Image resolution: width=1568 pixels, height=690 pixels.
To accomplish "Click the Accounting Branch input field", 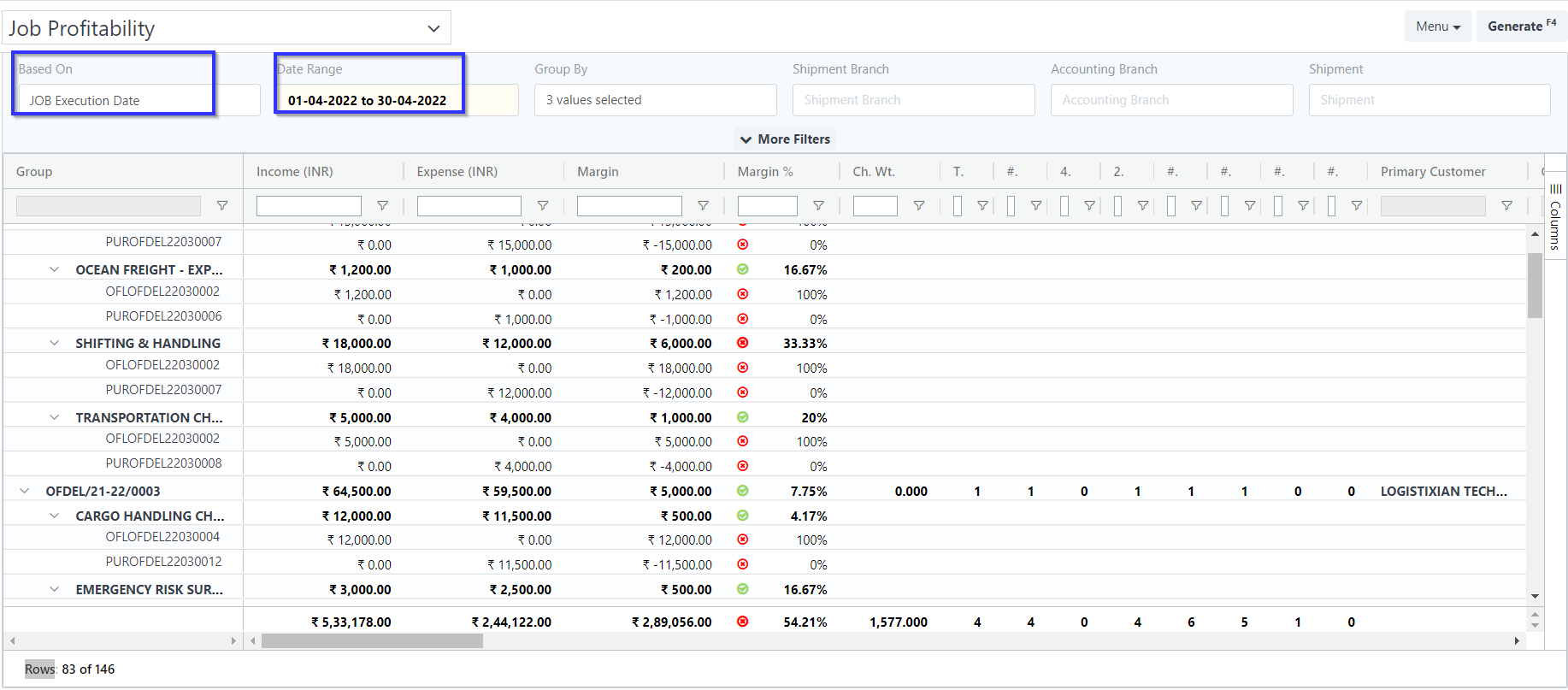I will (x=1172, y=100).
